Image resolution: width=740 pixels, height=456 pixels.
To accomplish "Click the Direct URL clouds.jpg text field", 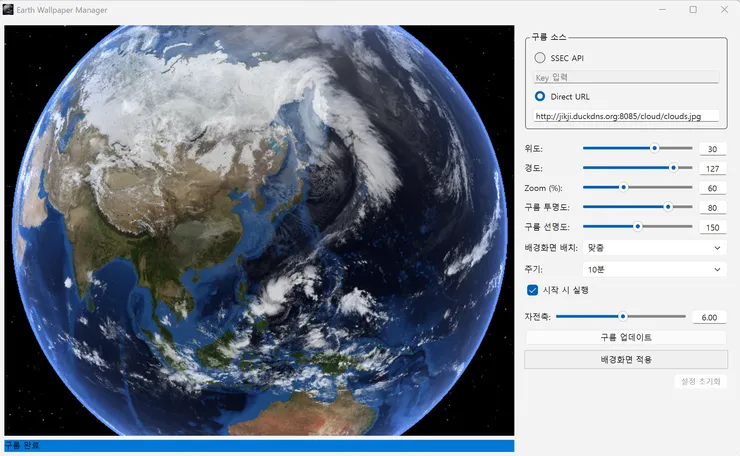I will [x=626, y=116].
